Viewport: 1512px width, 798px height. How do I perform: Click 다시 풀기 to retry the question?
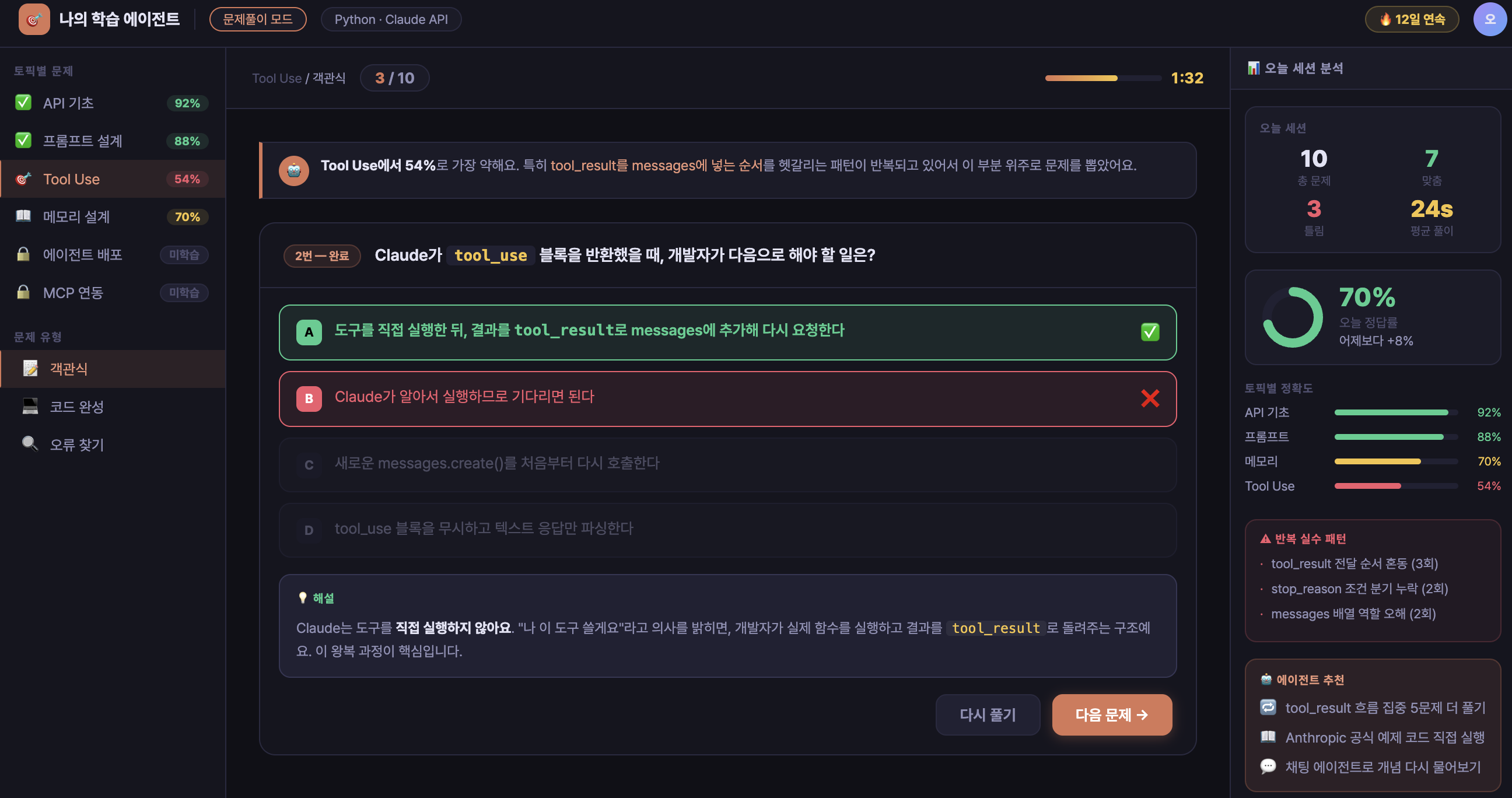tap(988, 715)
